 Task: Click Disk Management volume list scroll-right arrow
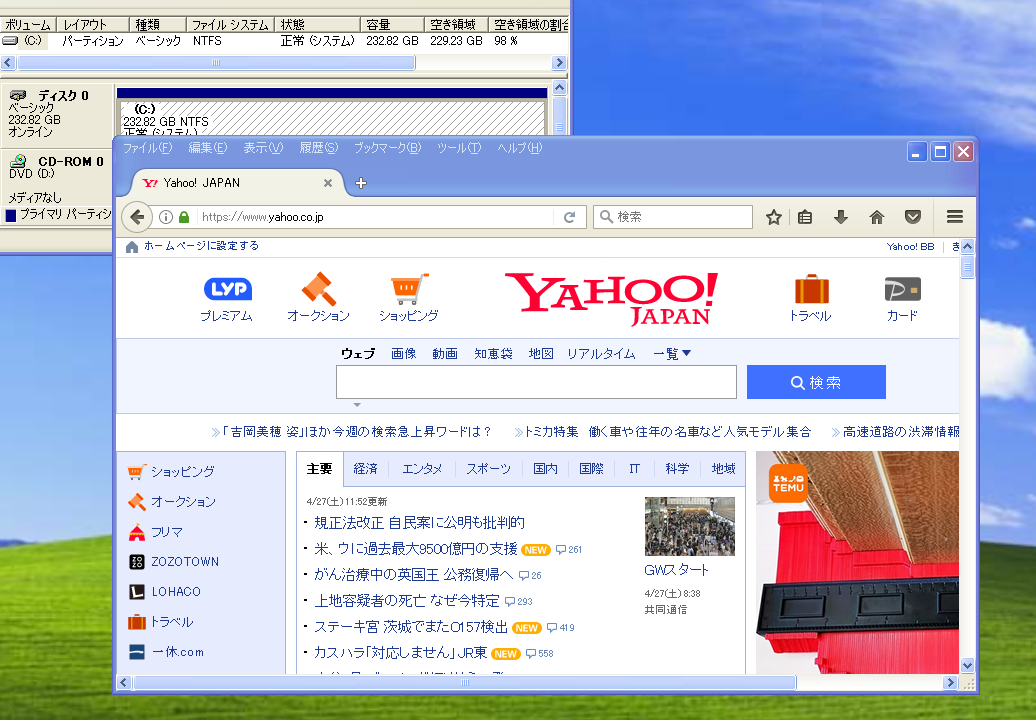pyautogui.click(x=560, y=63)
